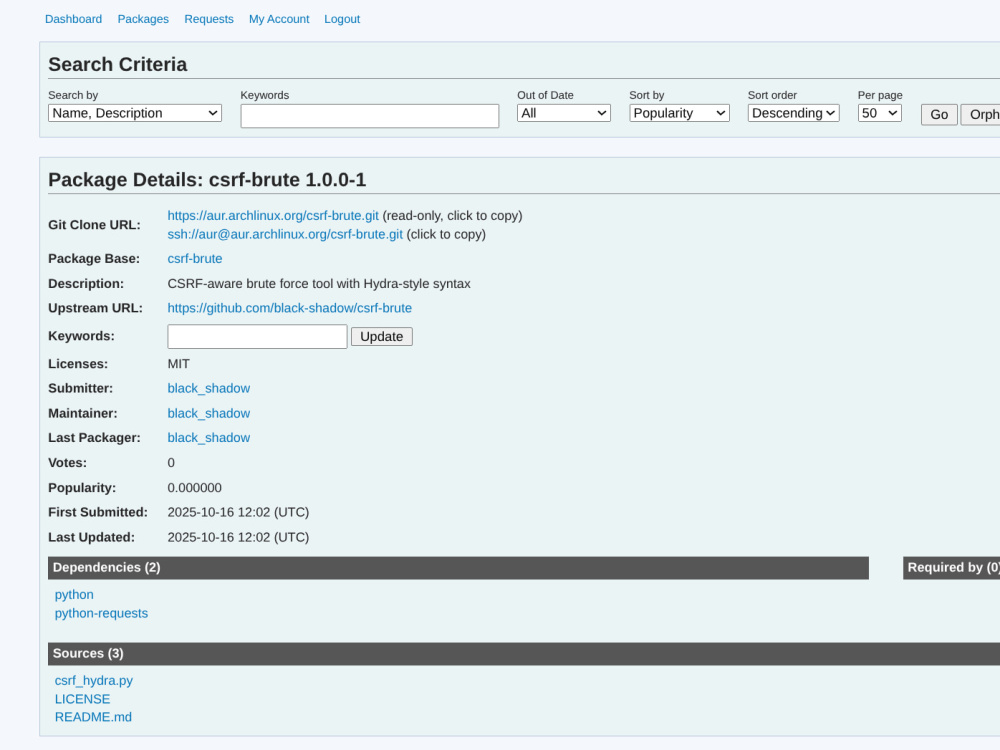Image resolution: width=1000 pixels, height=750 pixels.
Task: Open the Dashboard navigation link
Action: [x=73, y=19]
